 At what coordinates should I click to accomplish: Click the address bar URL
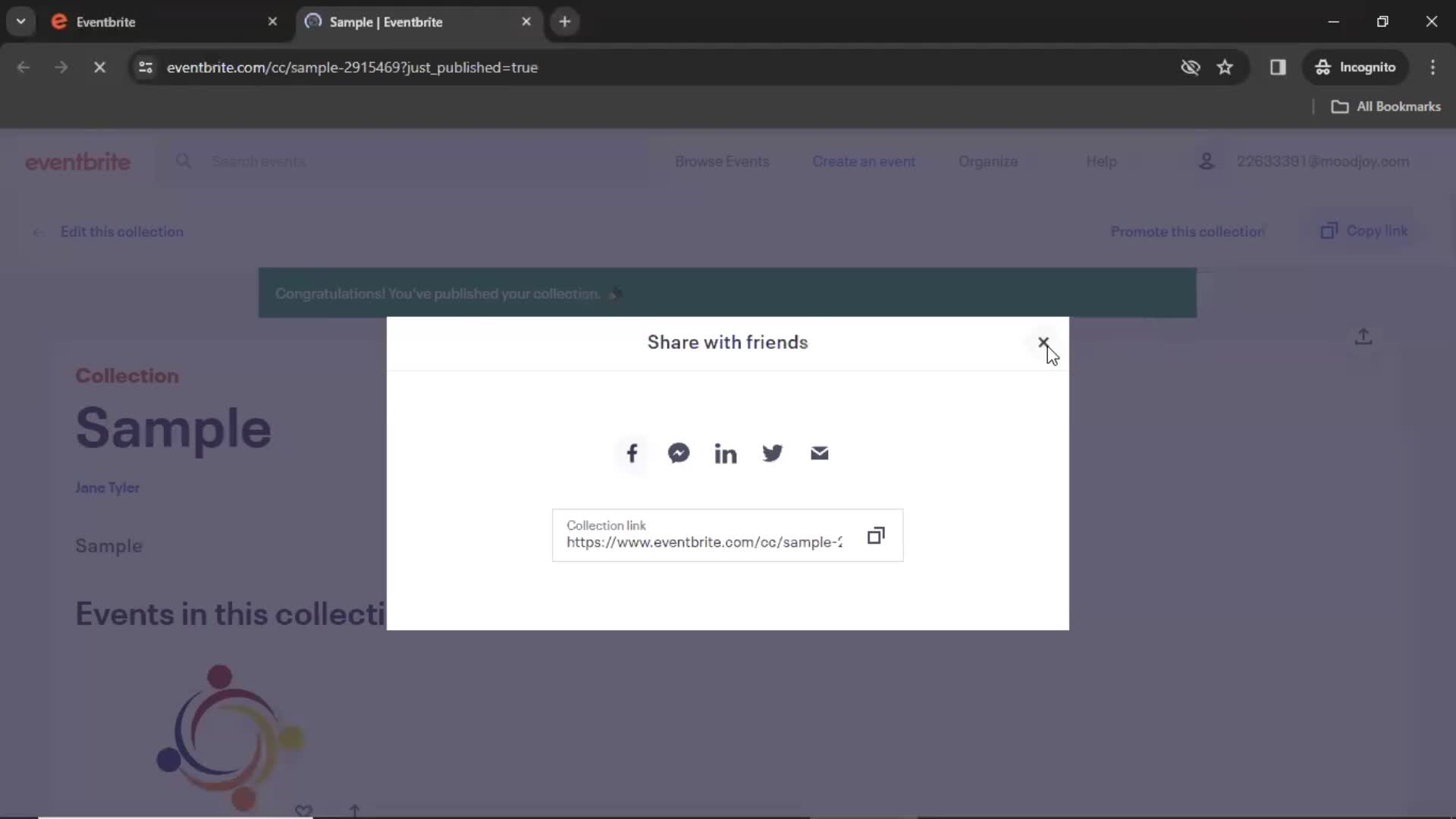pyautogui.click(x=352, y=67)
